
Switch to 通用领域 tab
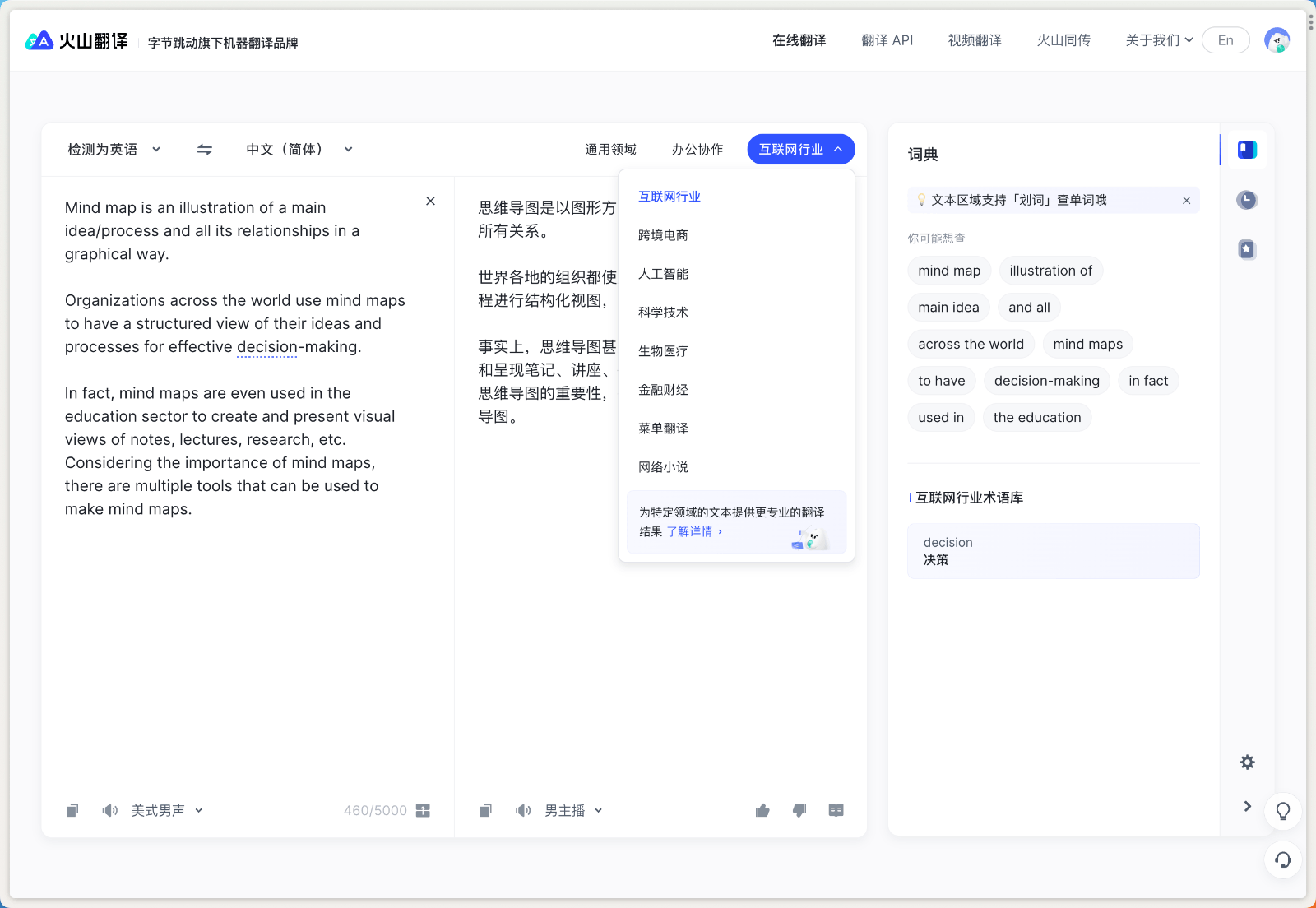pyautogui.click(x=610, y=150)
